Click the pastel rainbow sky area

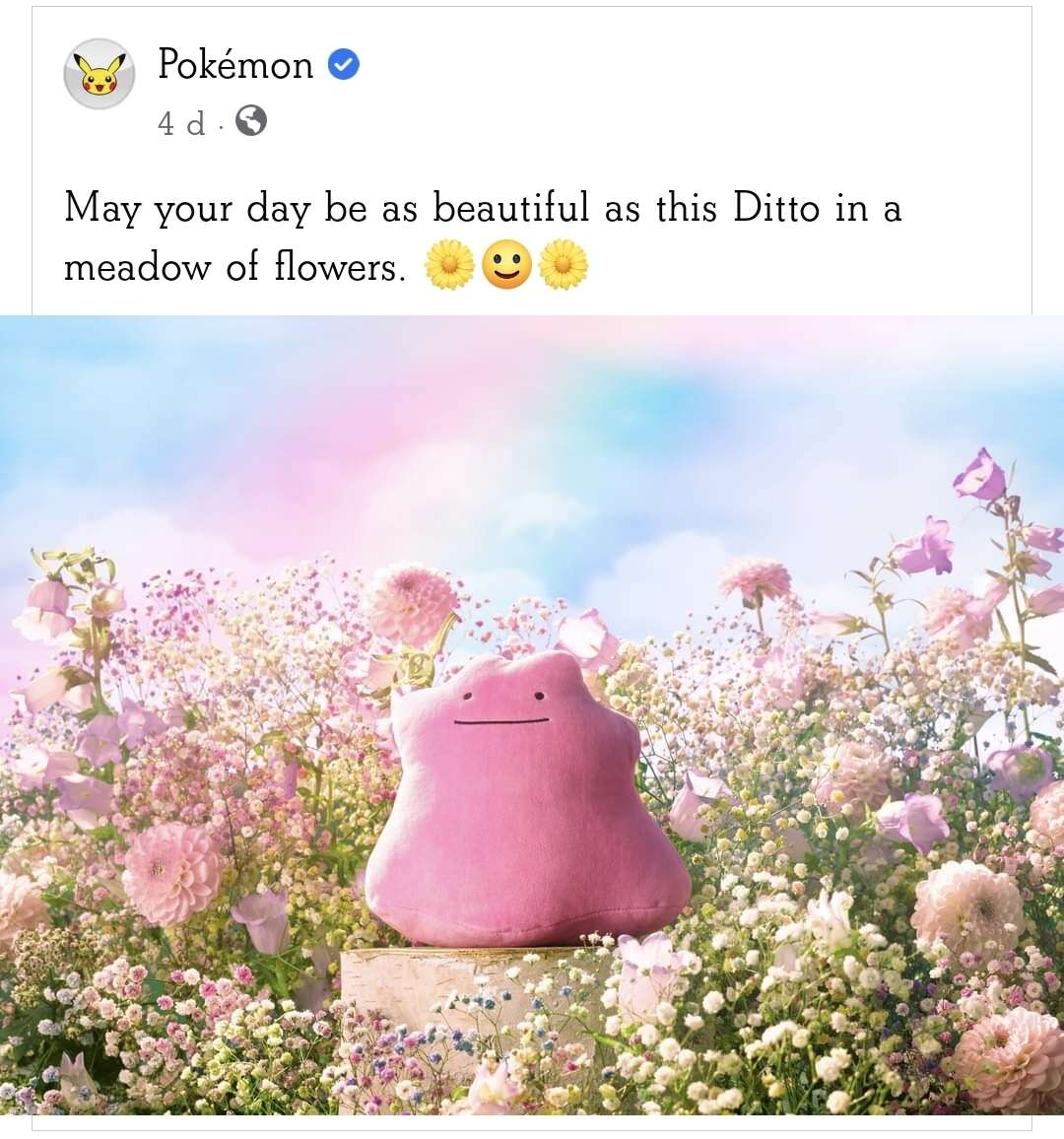(x=532, y=435)
